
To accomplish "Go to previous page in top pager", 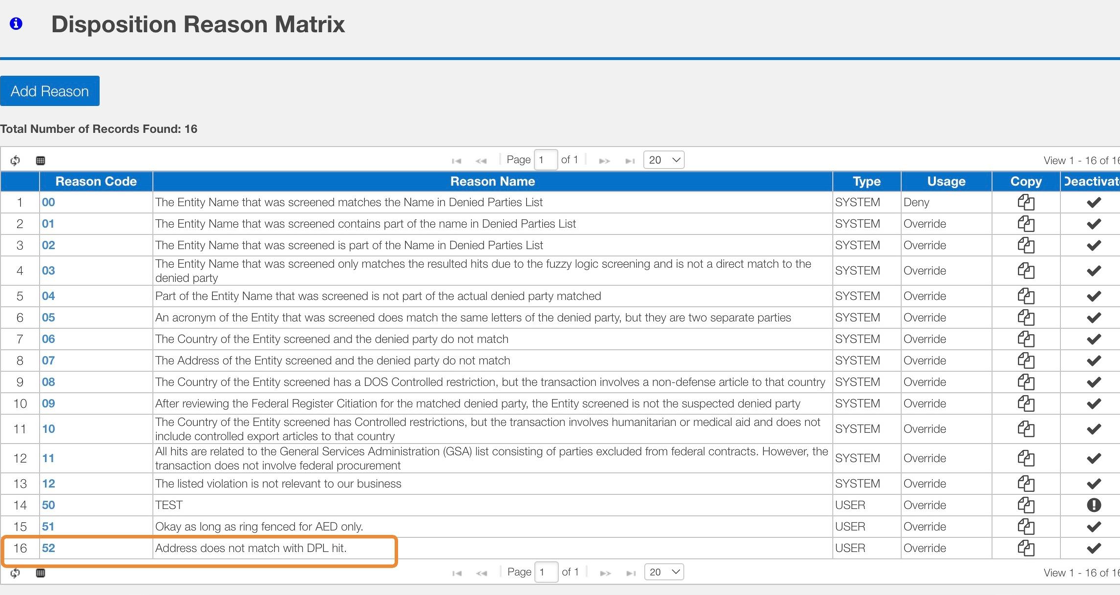I will 481,161.
